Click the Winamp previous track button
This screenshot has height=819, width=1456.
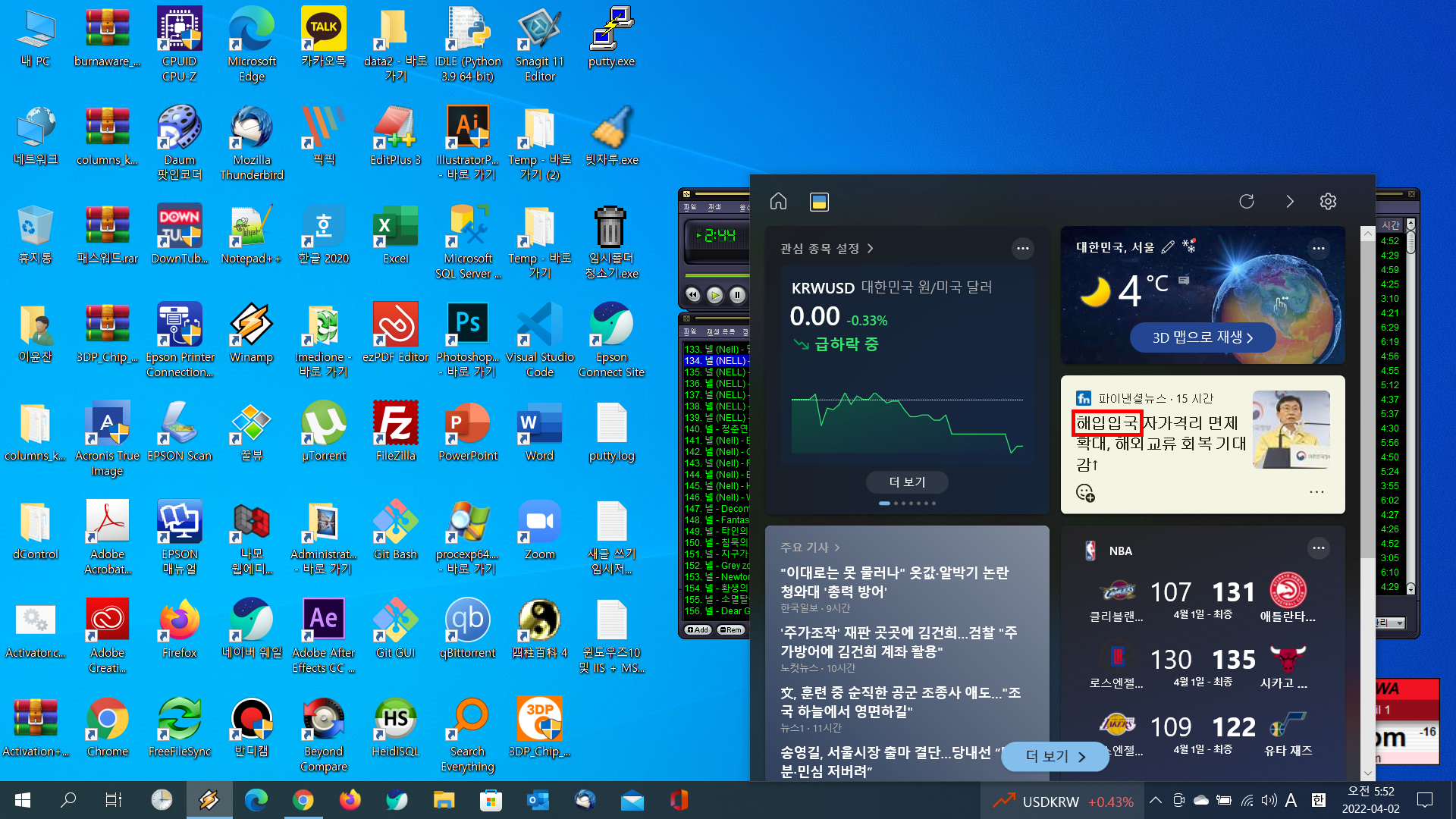point(692,294)
